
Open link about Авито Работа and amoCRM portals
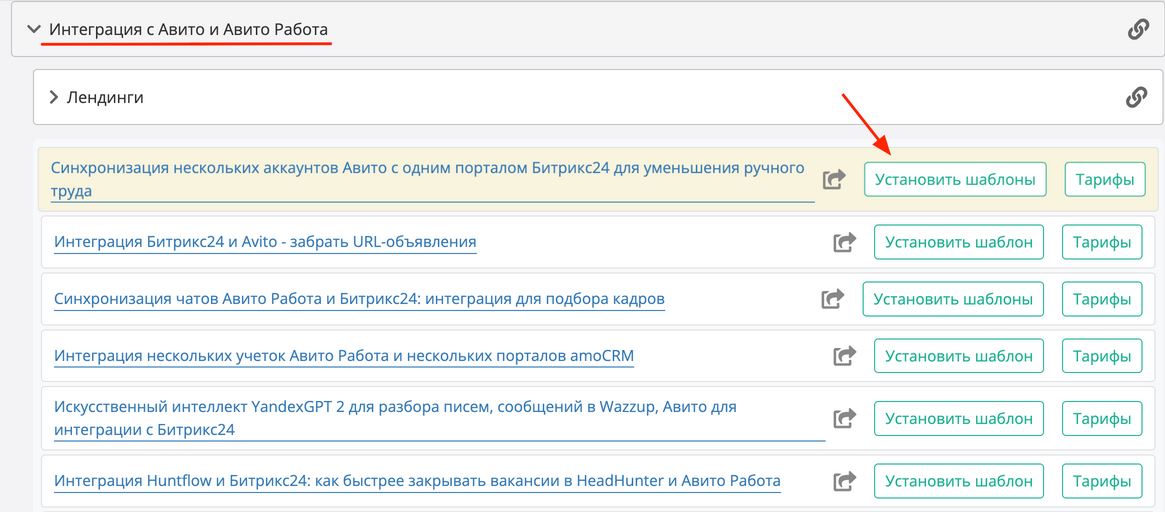point(344,356)
